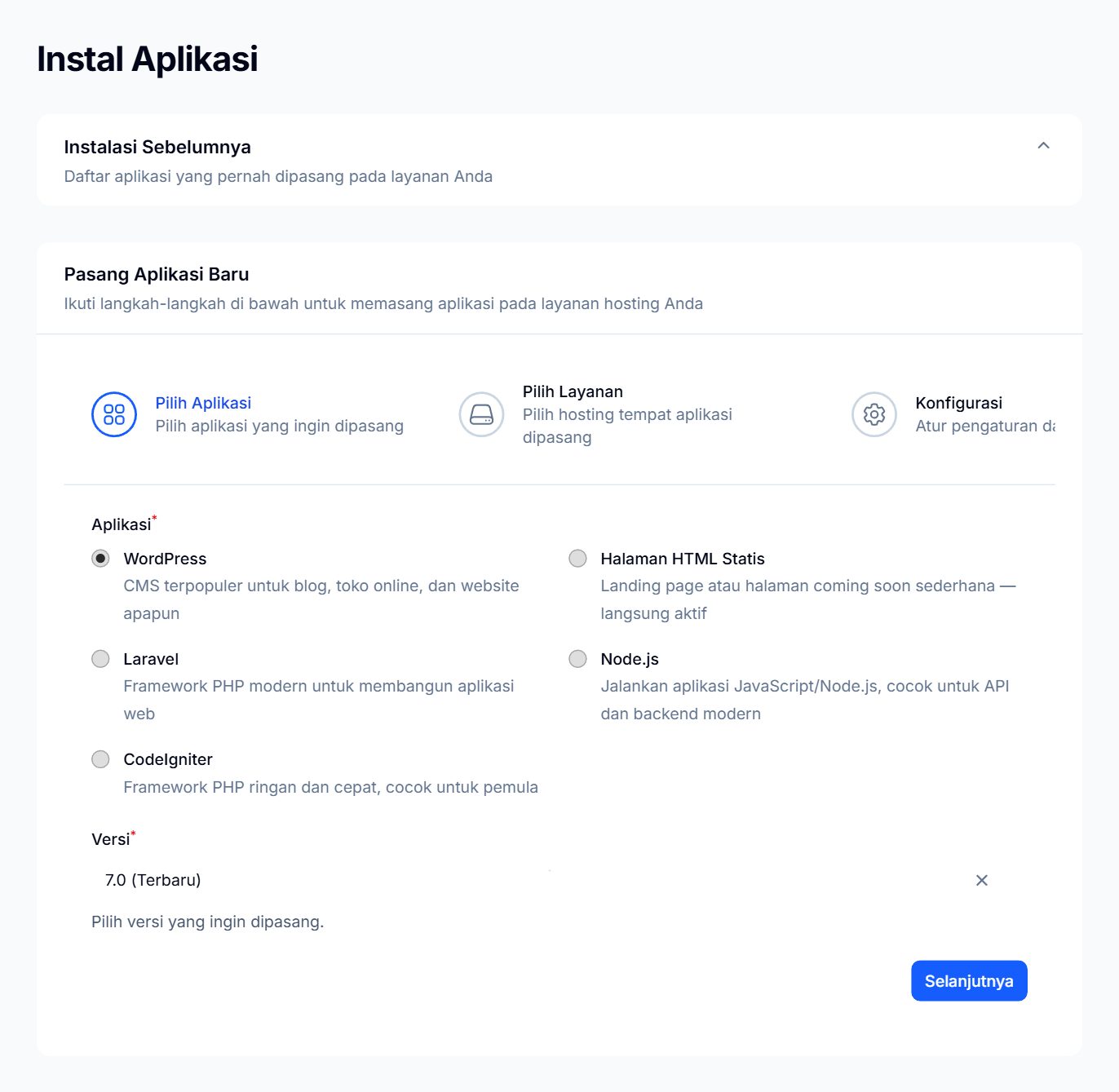Click the Versi field label
This screenshot has height=1092, width=1119.
click(x=111, y=839)
